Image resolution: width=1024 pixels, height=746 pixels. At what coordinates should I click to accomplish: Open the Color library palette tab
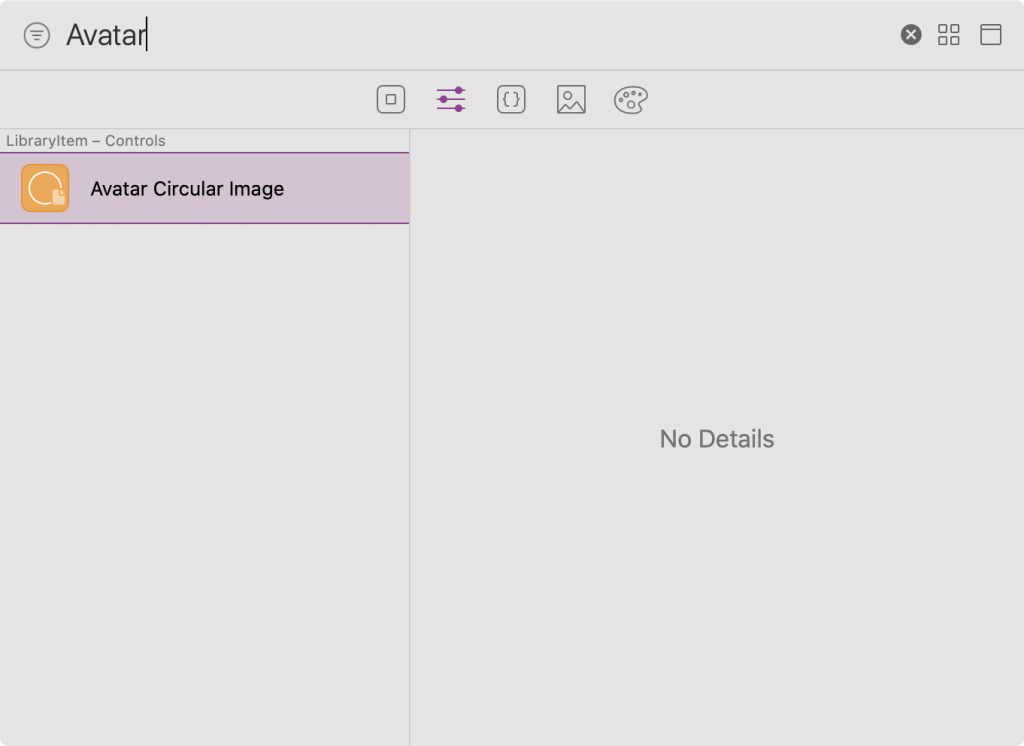(x=630, y=99)
